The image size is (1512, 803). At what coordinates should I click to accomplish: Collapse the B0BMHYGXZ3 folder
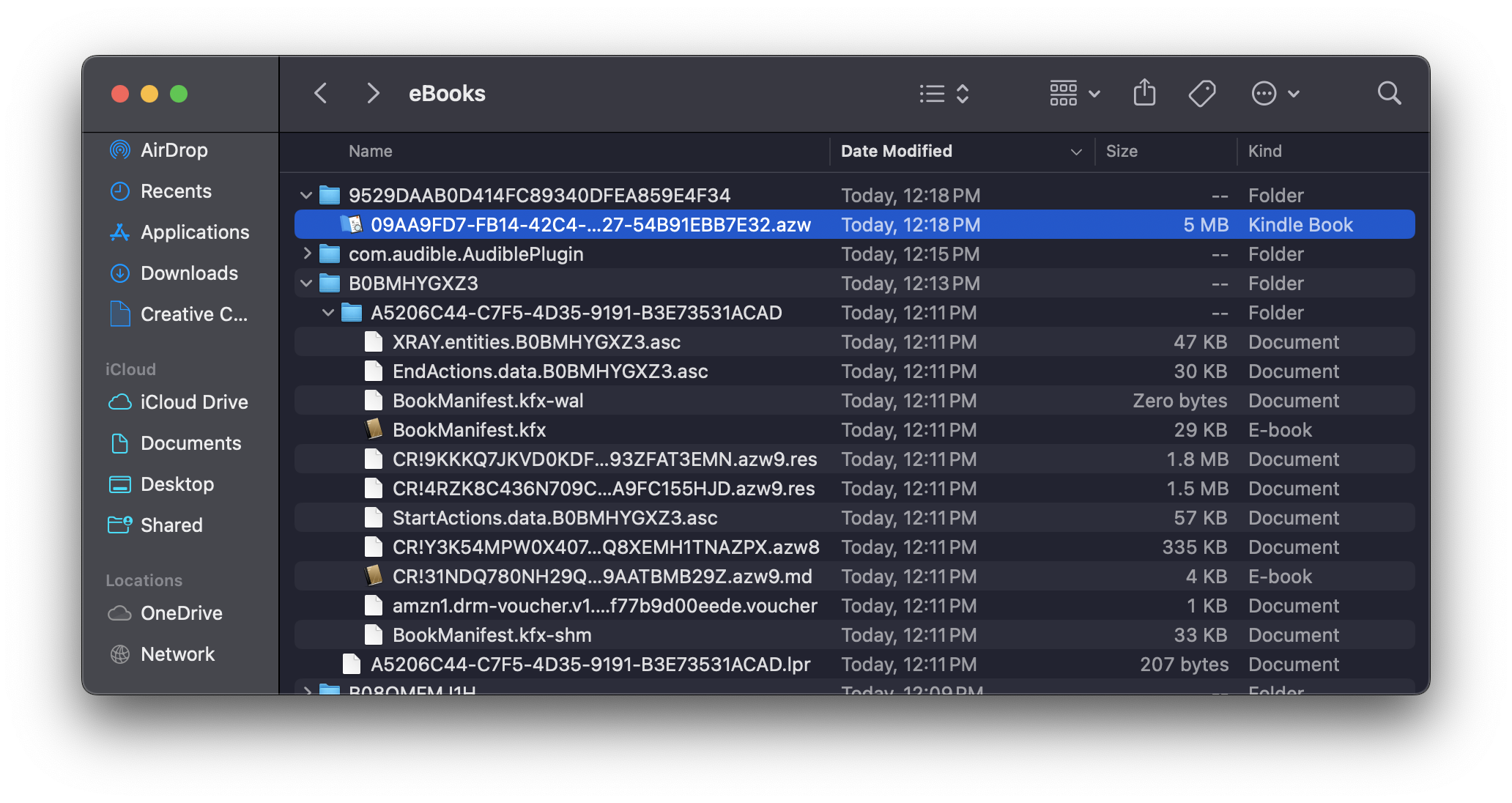(x=306, y=284)
